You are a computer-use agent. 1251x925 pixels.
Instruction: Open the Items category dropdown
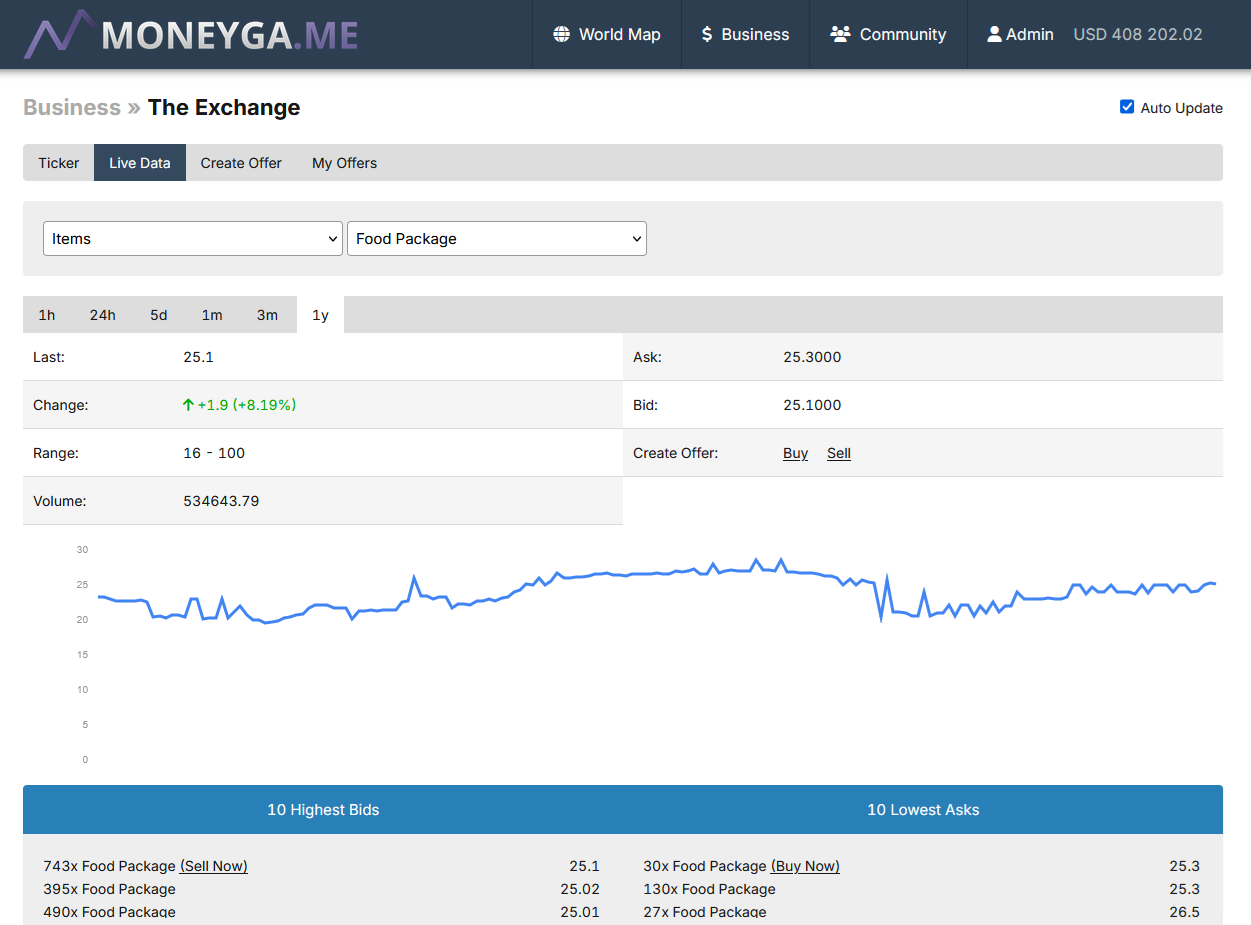(x=192, y=239)
